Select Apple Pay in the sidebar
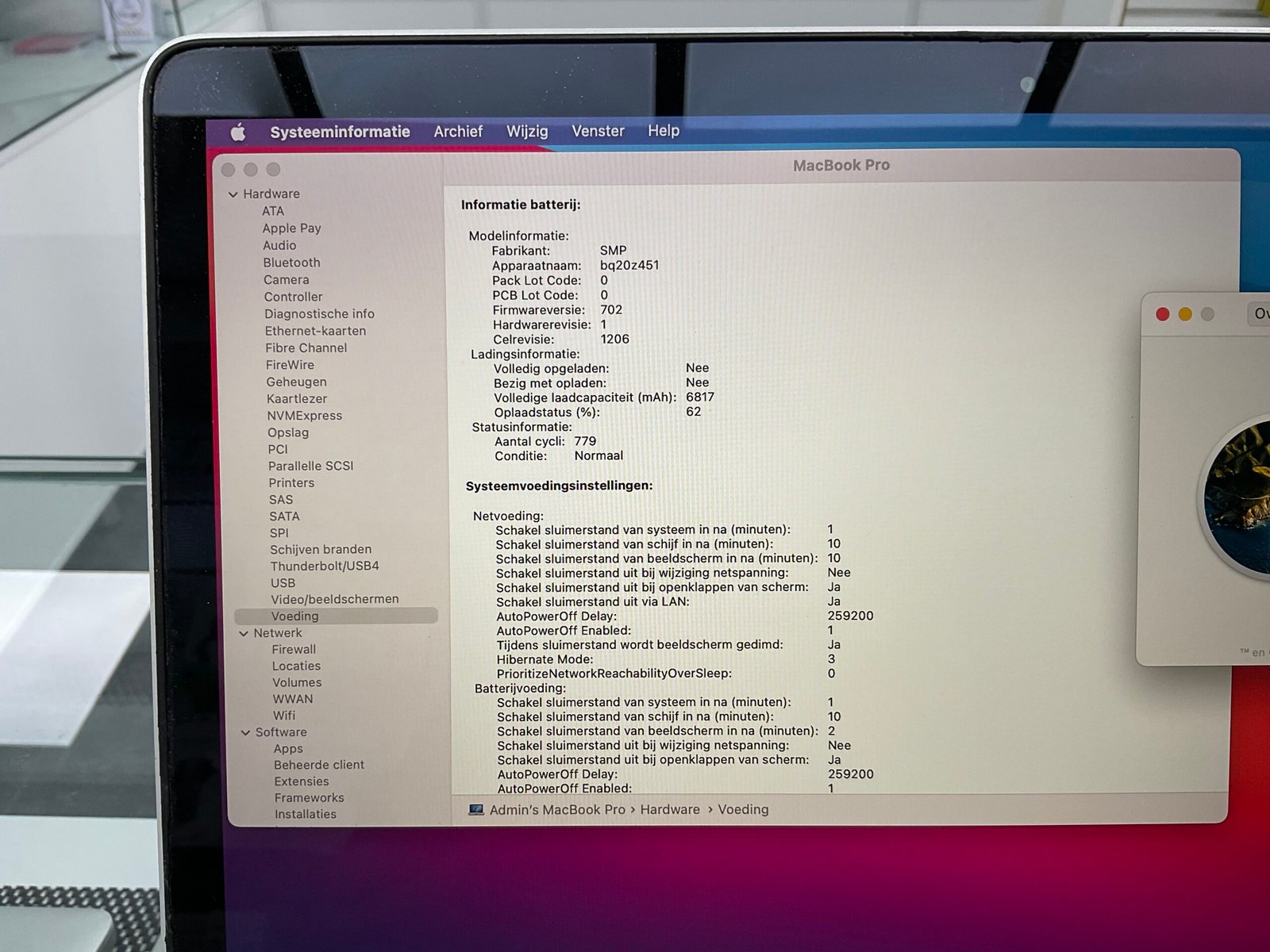This screenshot has height=952, width=1270. coord(291,228)
